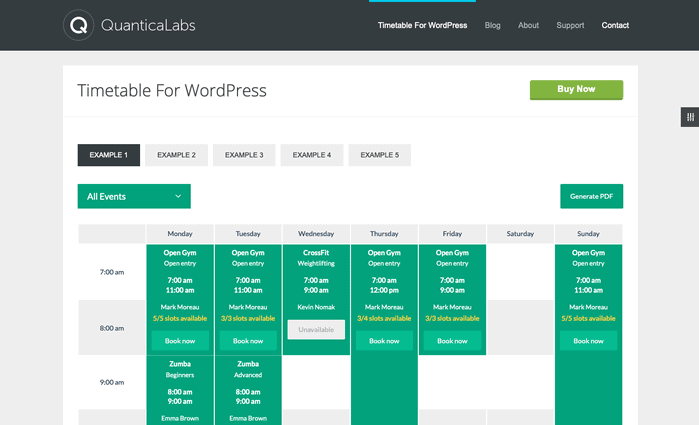The width and height of the screenshot is (699, 425).
Task: Click 12:00 pm end time on Thursday
Action: coord(384,290)
